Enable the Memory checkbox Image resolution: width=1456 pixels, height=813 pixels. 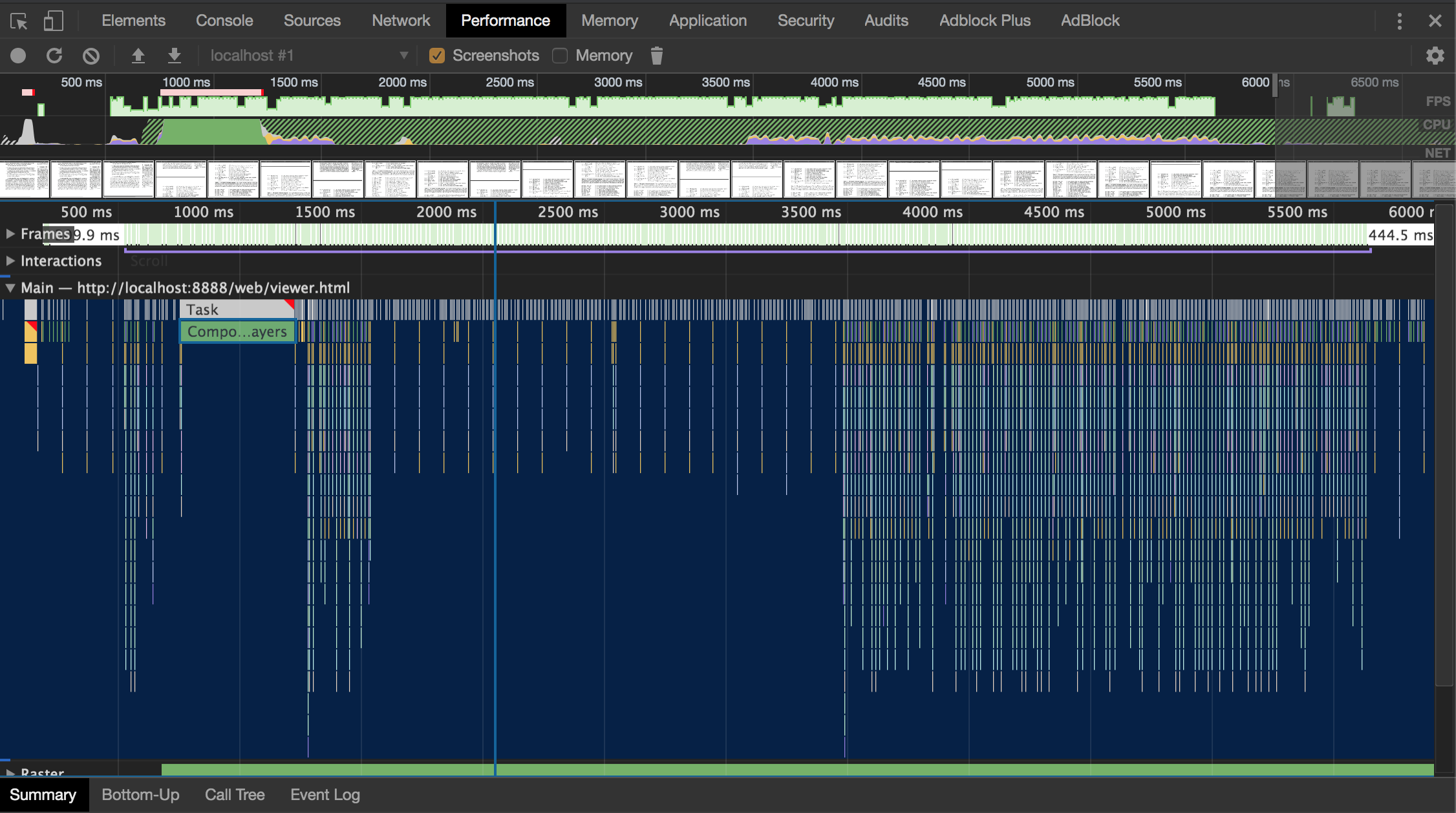[560, 56]
